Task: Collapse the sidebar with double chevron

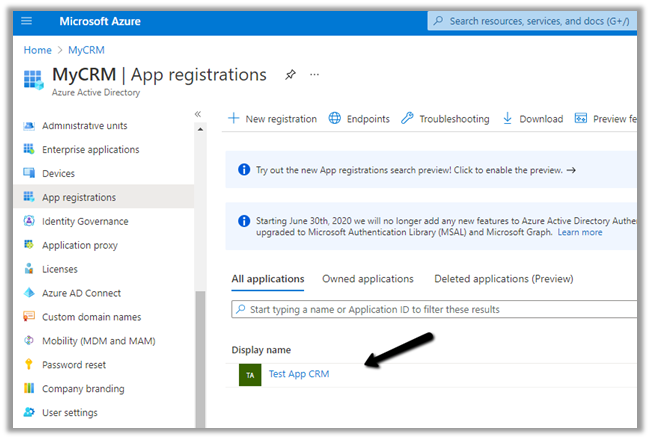Action: pyautogui.click(x=198, y=115)
